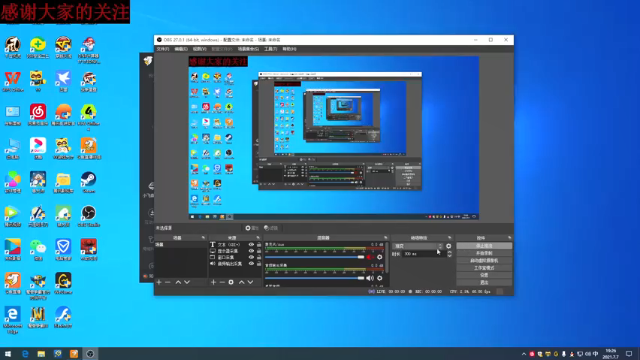Click the Stop Streaming button

pos(484,246)
